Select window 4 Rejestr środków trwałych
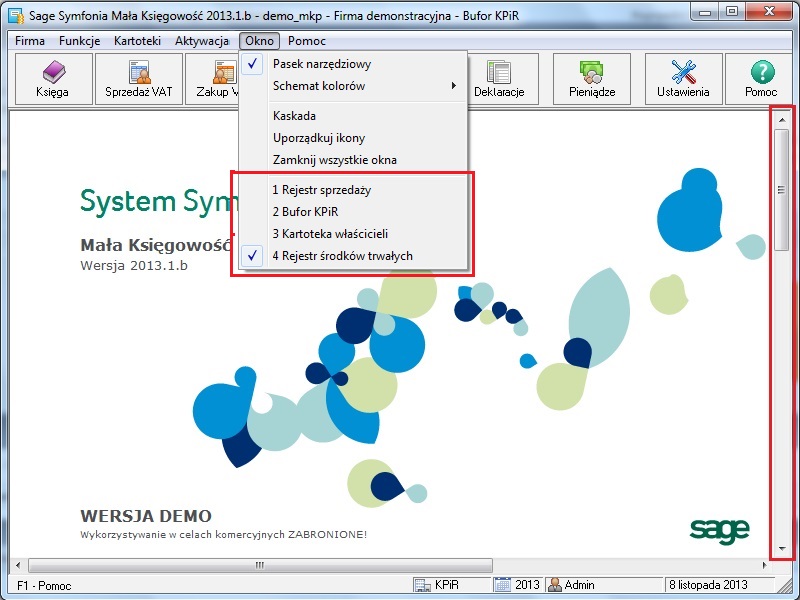Screen dimensions: 800x600 (x=353, y=256)
